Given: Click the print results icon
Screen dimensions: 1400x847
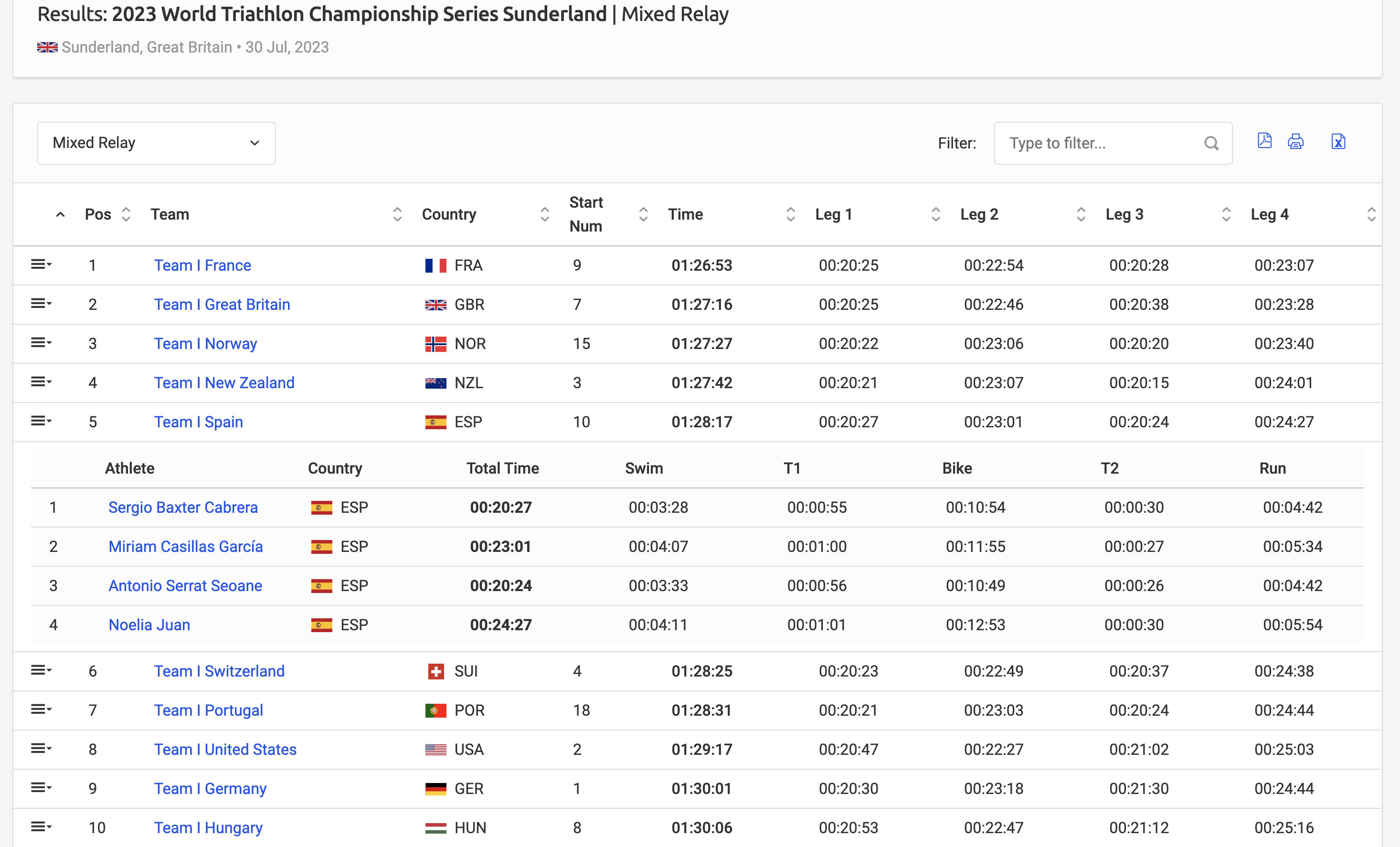Looking at the screenshot, I should [1295, 141].
